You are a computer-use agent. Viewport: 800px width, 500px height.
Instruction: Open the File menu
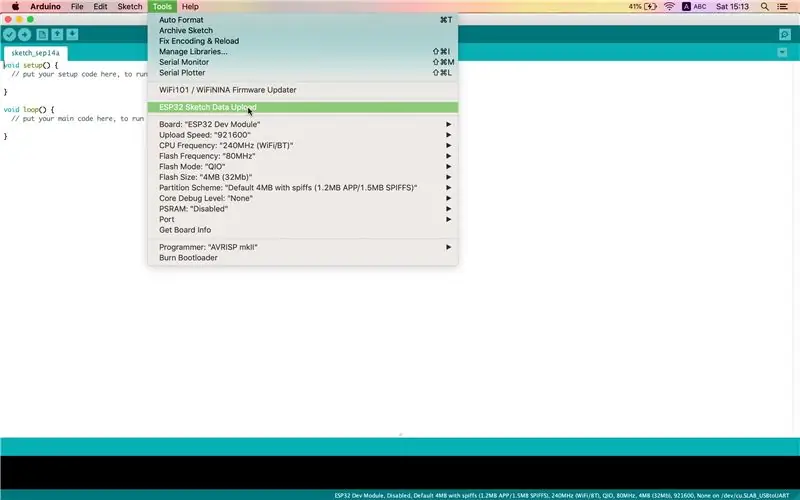pos(77,7)
